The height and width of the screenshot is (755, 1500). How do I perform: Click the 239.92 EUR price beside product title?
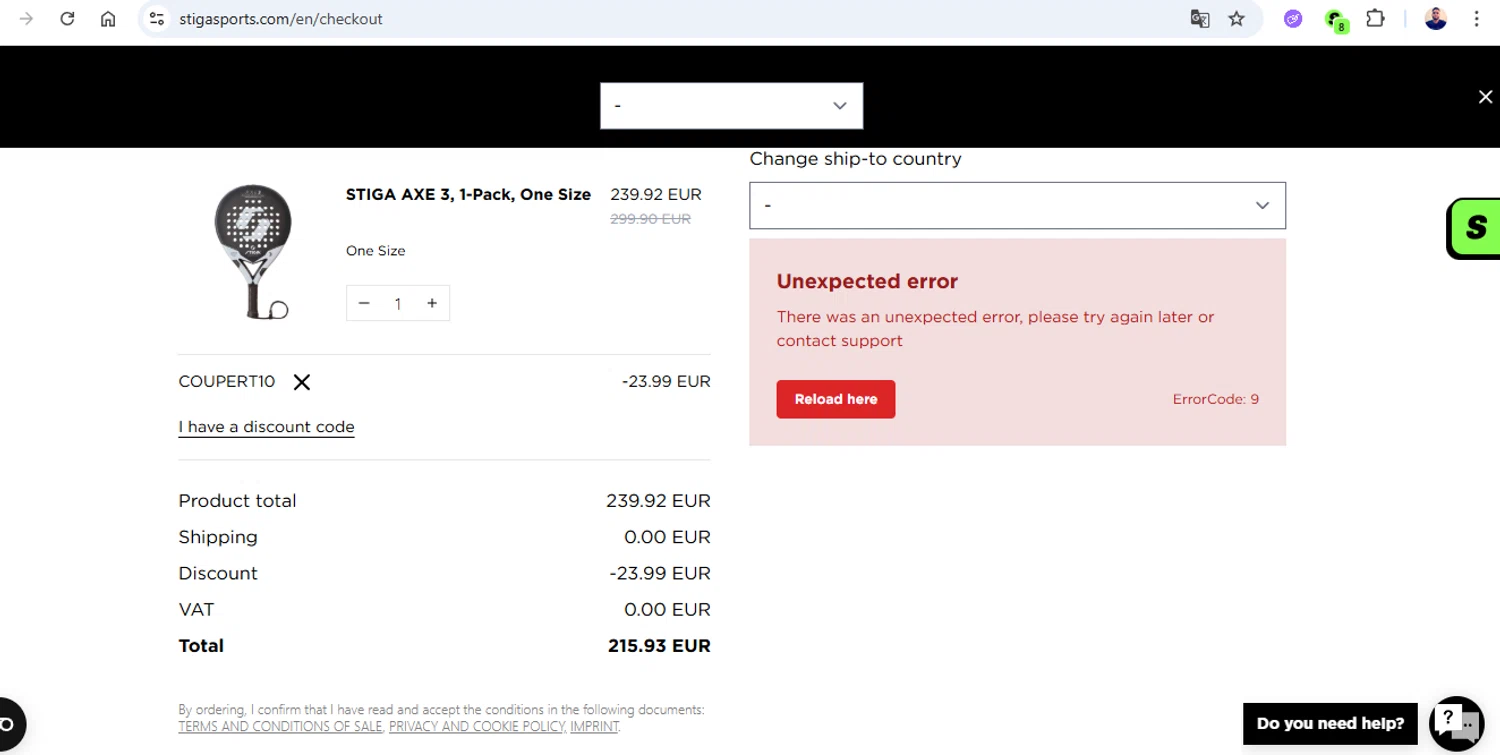pyautogui.click(x=656, y=195)
